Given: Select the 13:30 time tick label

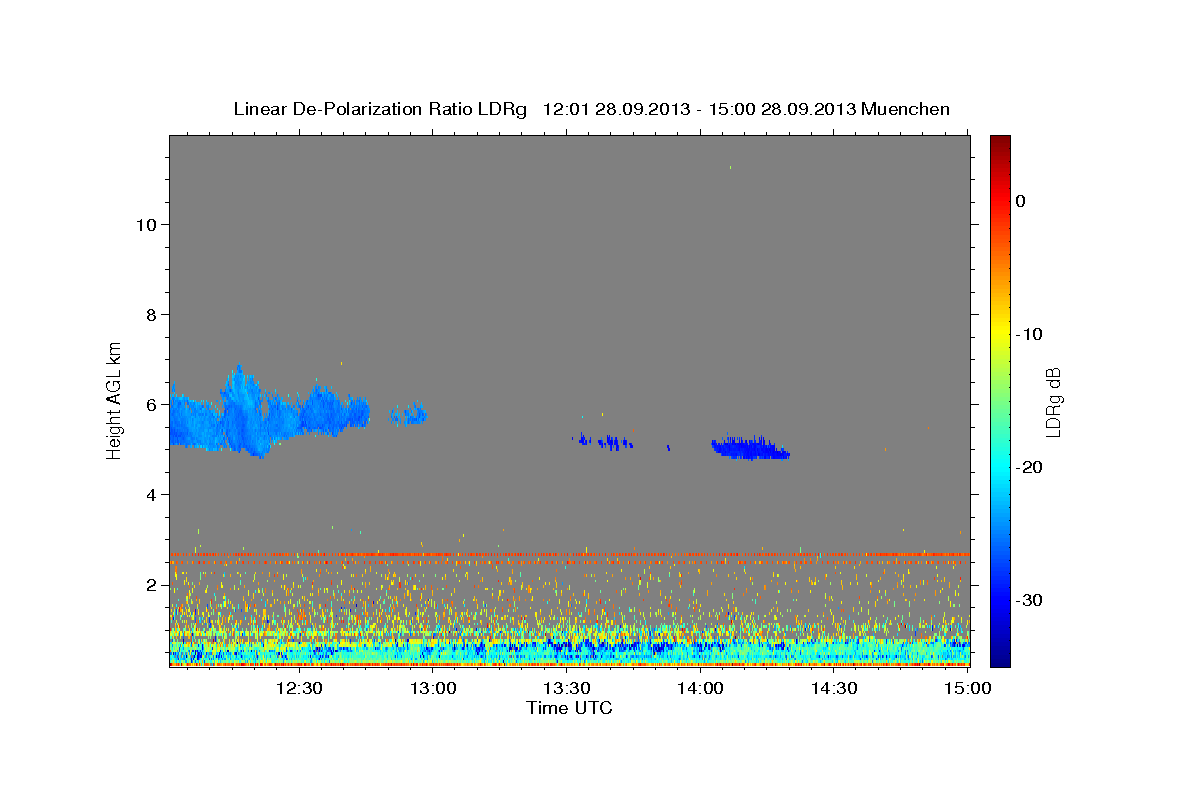Looking at the screenshot, I should pos(566,688).
